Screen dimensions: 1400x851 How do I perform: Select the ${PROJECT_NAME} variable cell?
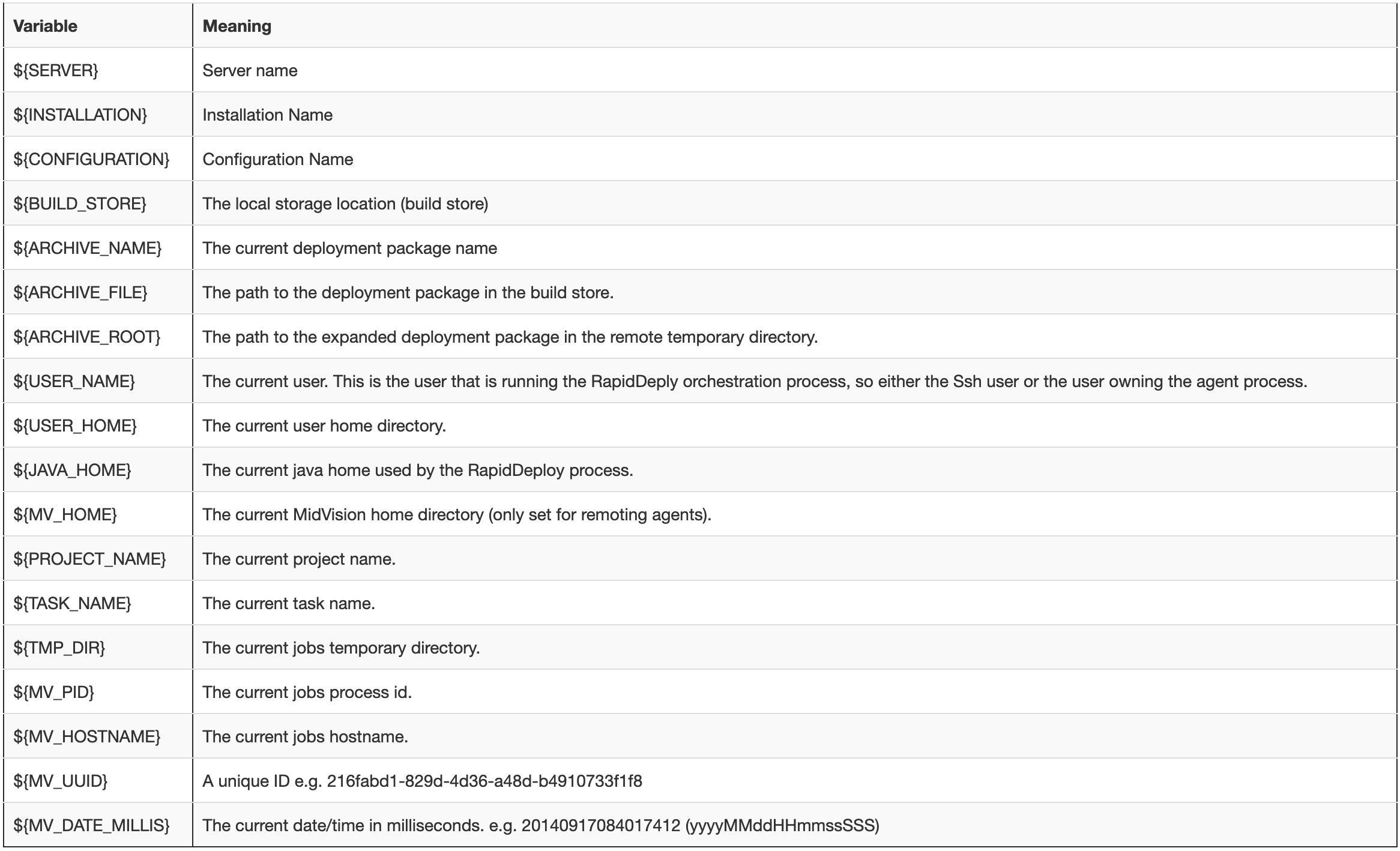98,559
